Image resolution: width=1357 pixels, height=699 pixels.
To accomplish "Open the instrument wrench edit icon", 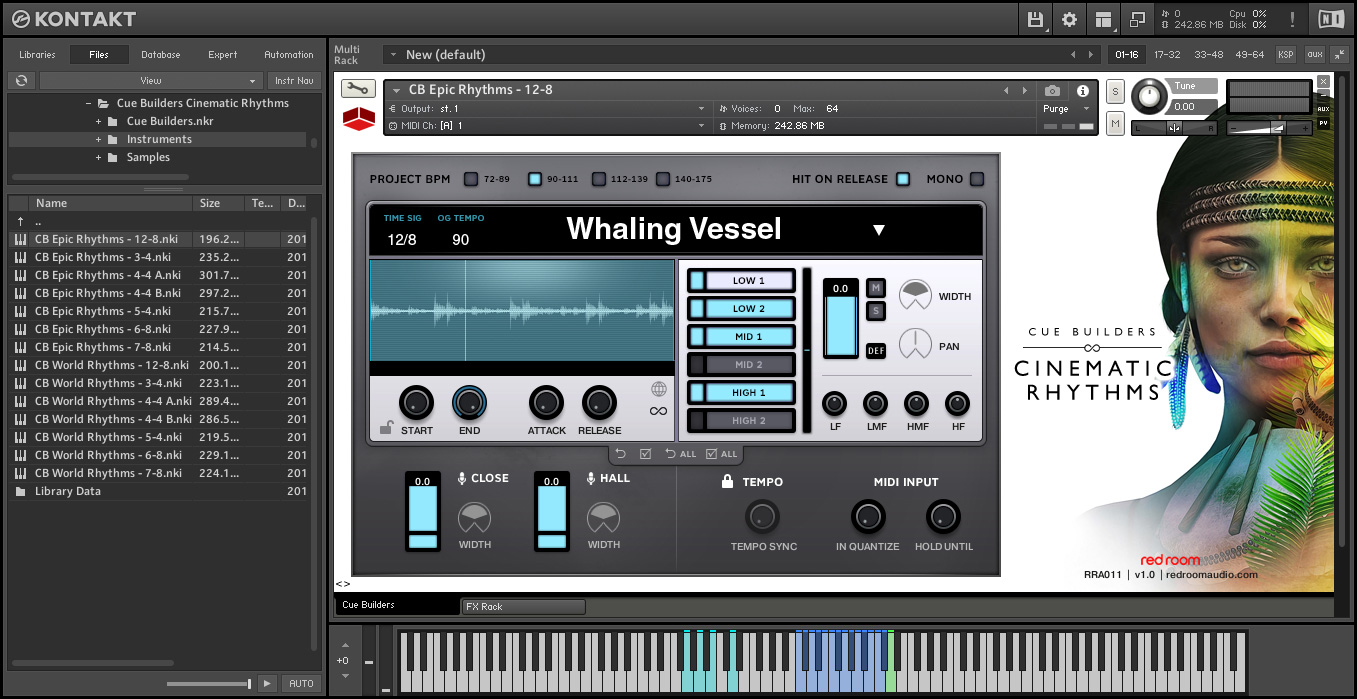I will pos(358,89).
